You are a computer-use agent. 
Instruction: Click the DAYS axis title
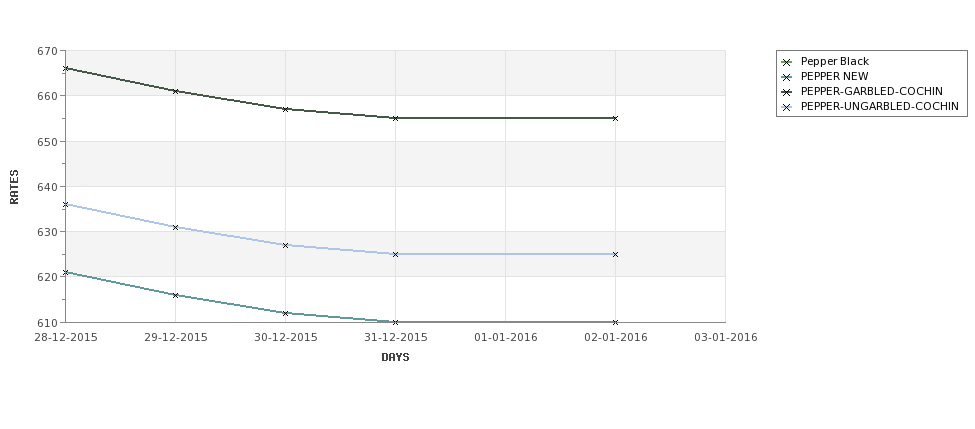tap(395, 357)
